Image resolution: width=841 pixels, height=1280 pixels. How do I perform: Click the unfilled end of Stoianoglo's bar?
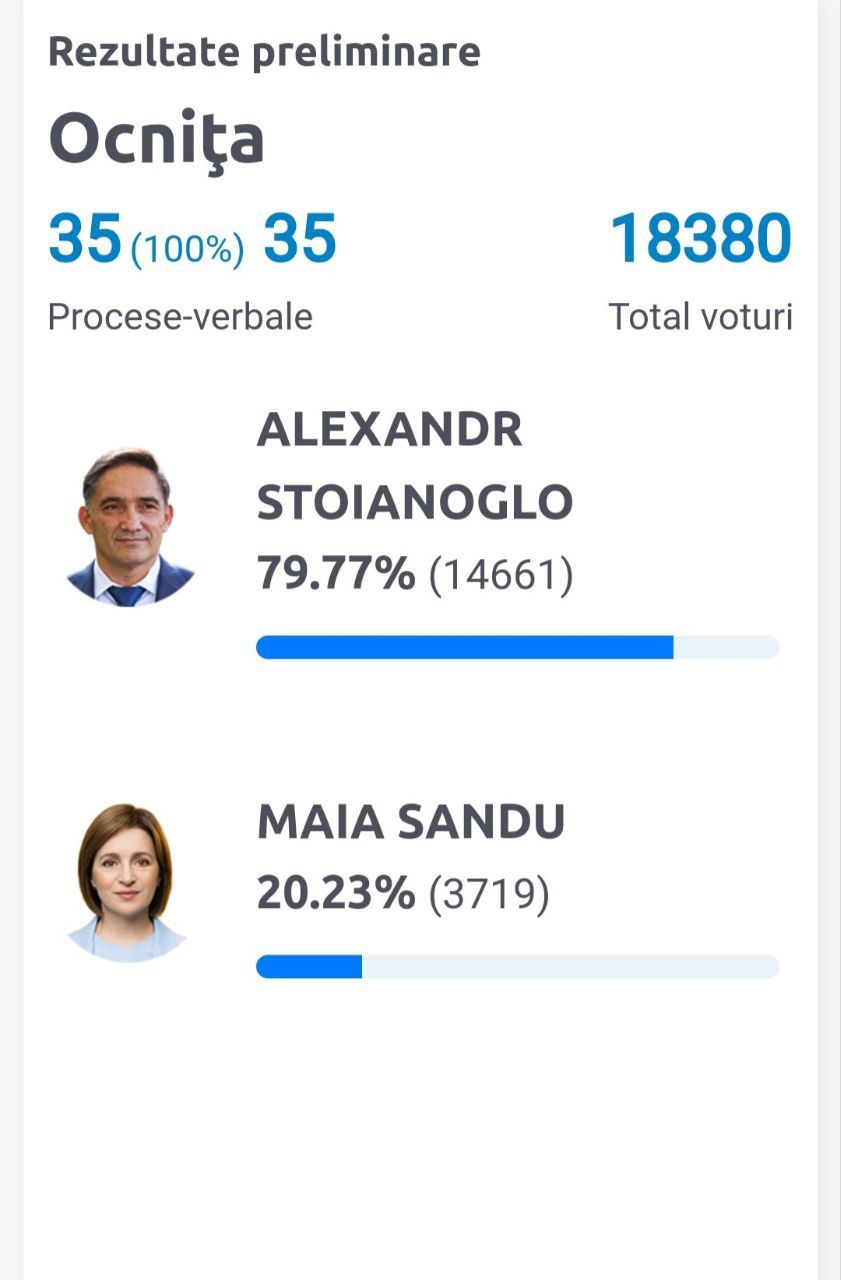click(726, 647)
